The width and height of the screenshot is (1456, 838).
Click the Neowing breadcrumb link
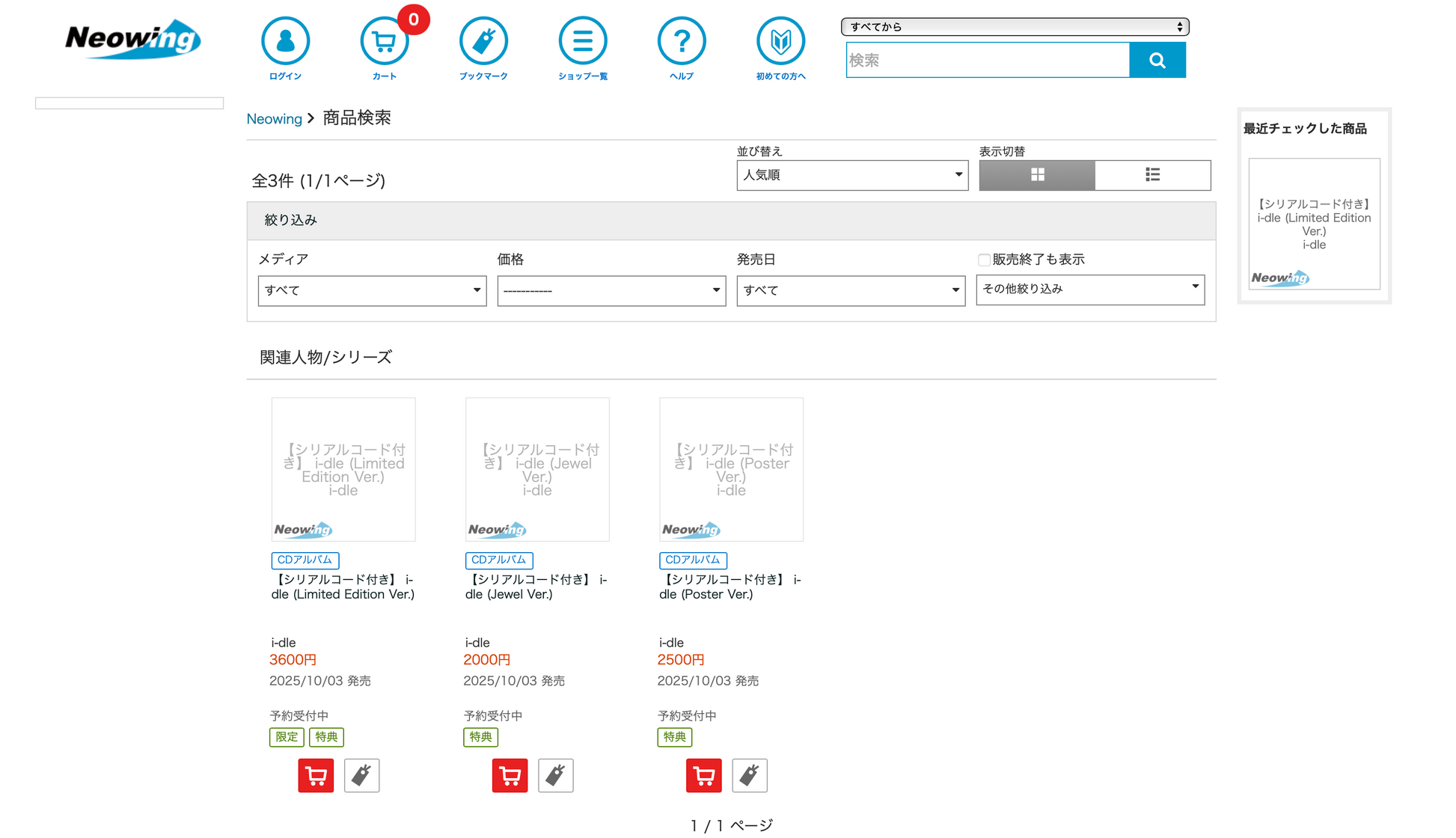pos(274,119)
